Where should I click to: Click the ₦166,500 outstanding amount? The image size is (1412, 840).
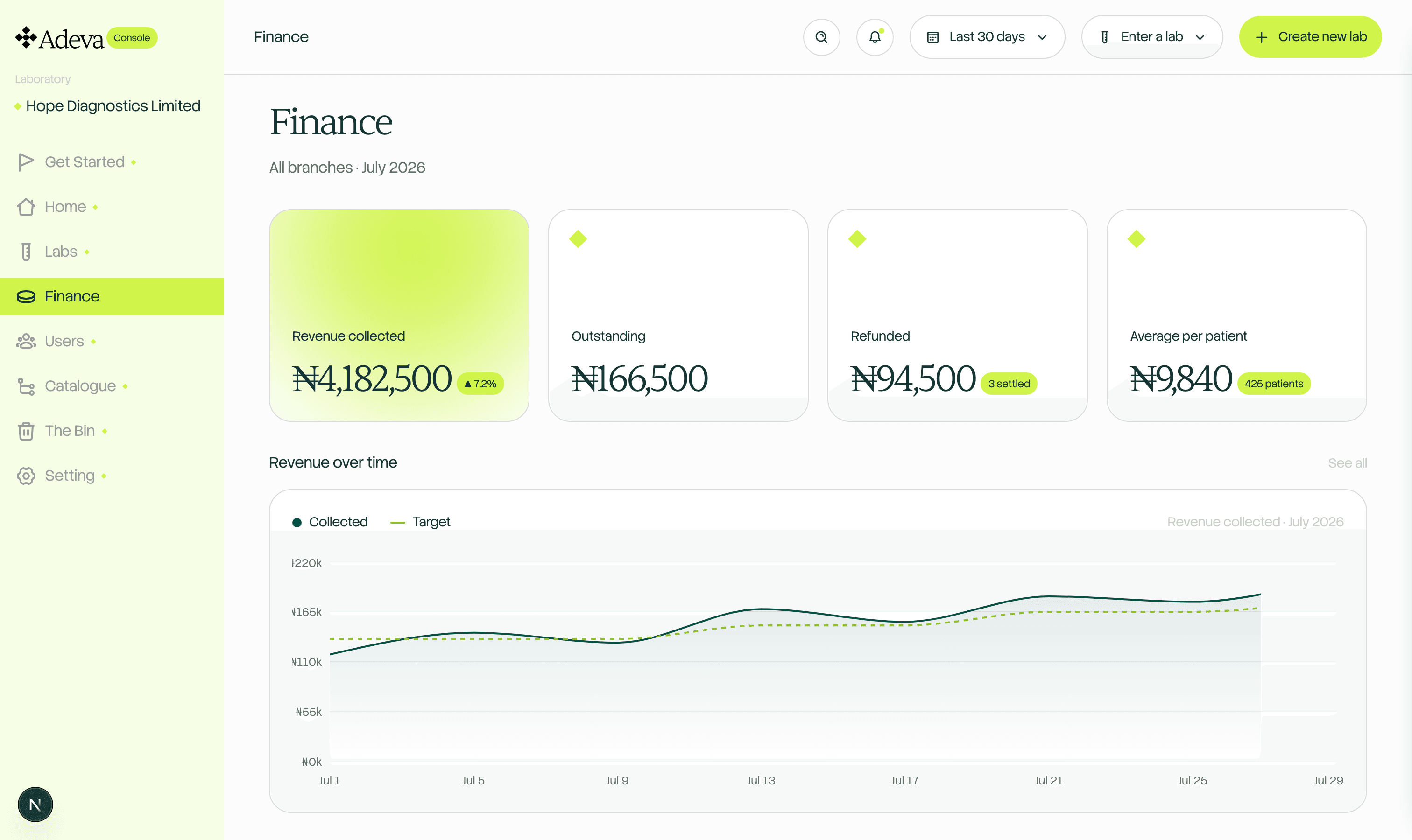(639, 378)
